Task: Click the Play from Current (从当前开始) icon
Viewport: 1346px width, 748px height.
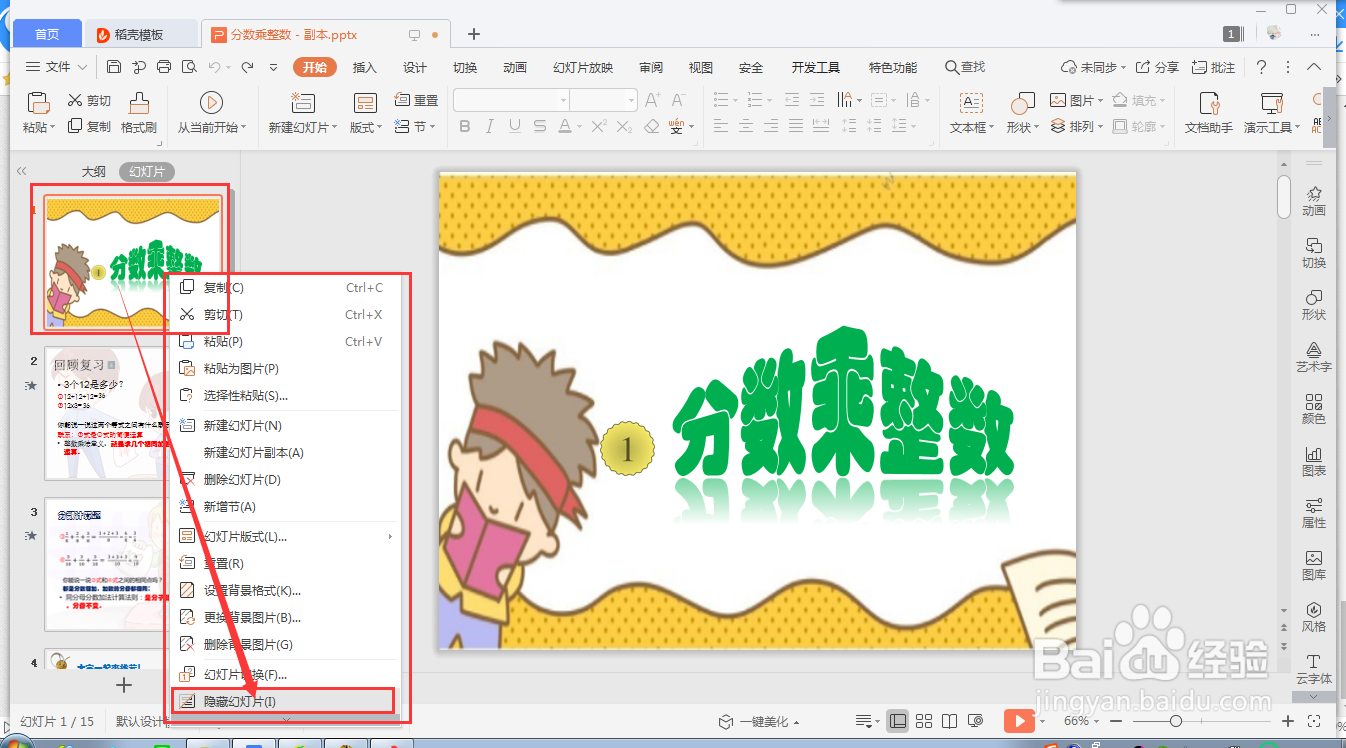Action: [x=211, y=101]
